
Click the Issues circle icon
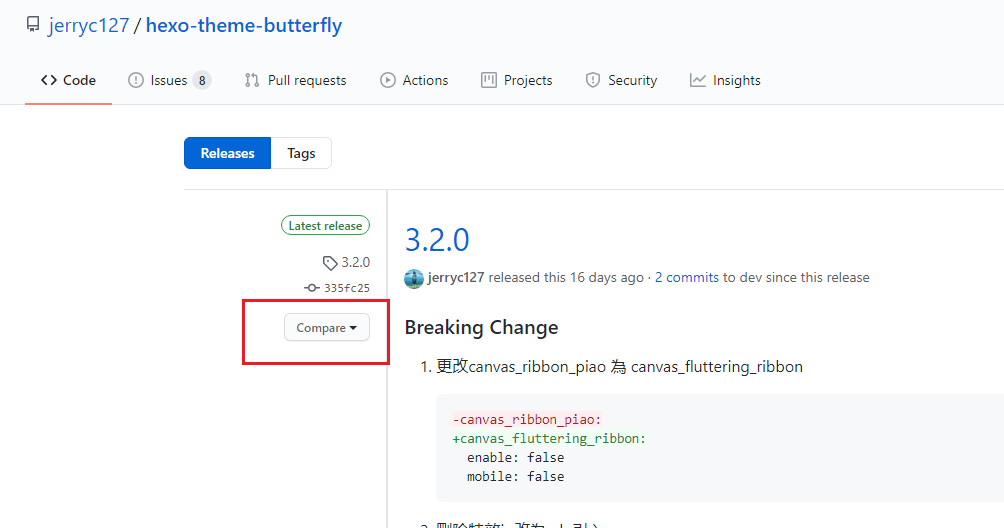[136, 80]
